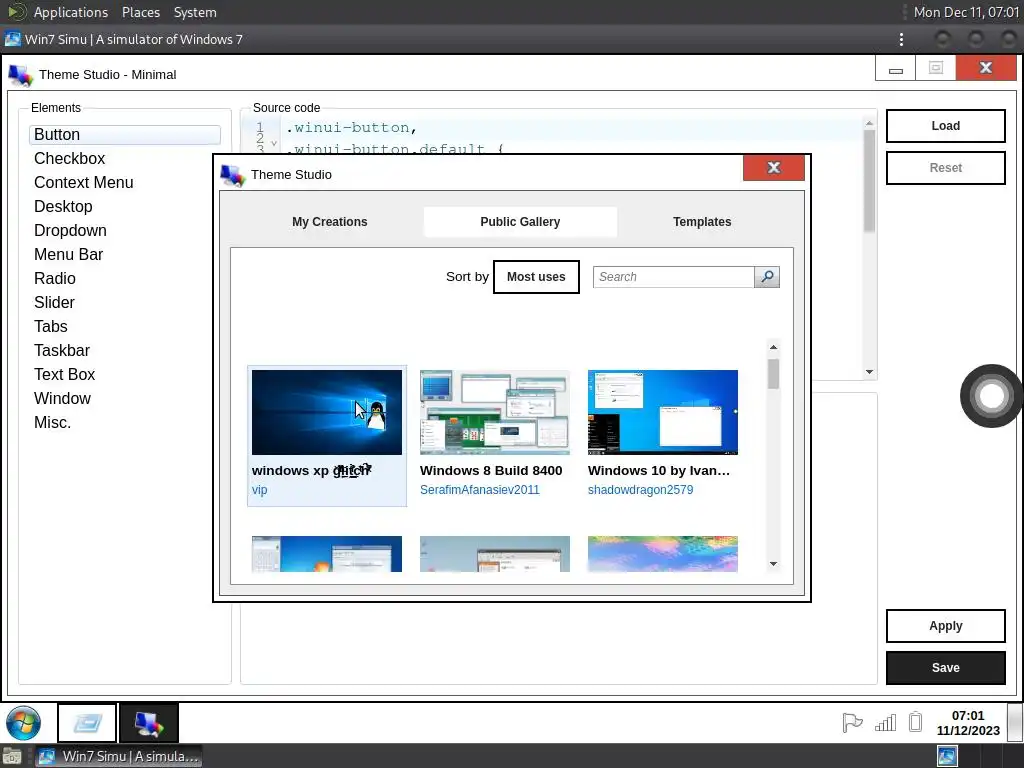1024x768 pixels.
Task: Click the Show Desktop strip after the clock
Action: pos(1015,723)
